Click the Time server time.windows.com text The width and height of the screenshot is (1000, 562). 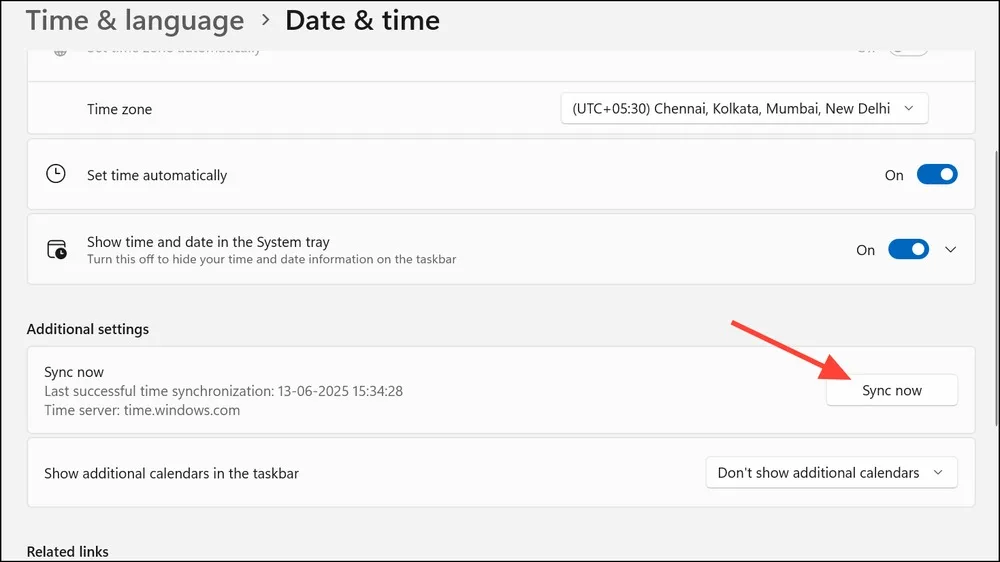point(142,410)
